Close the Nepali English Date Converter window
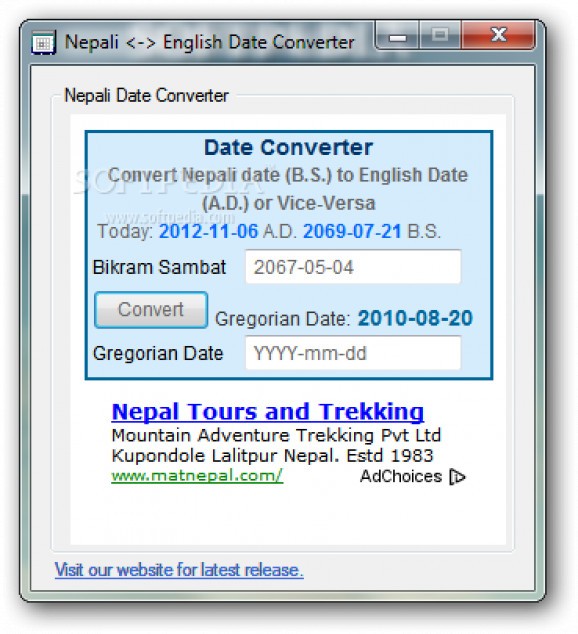The image size is (578, 634). click(x=498, y=36)
